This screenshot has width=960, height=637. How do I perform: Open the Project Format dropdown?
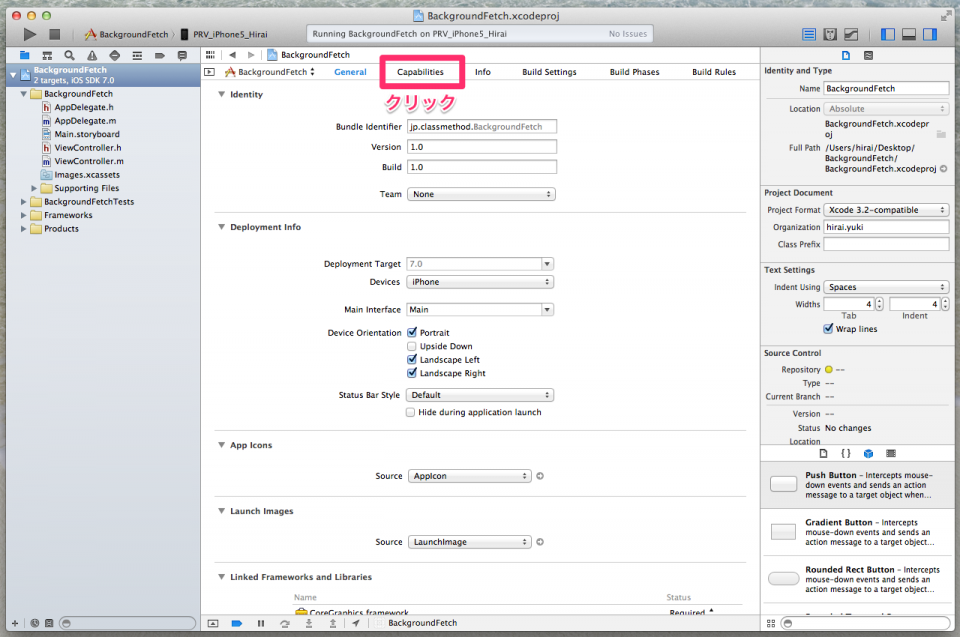point(887,210)
